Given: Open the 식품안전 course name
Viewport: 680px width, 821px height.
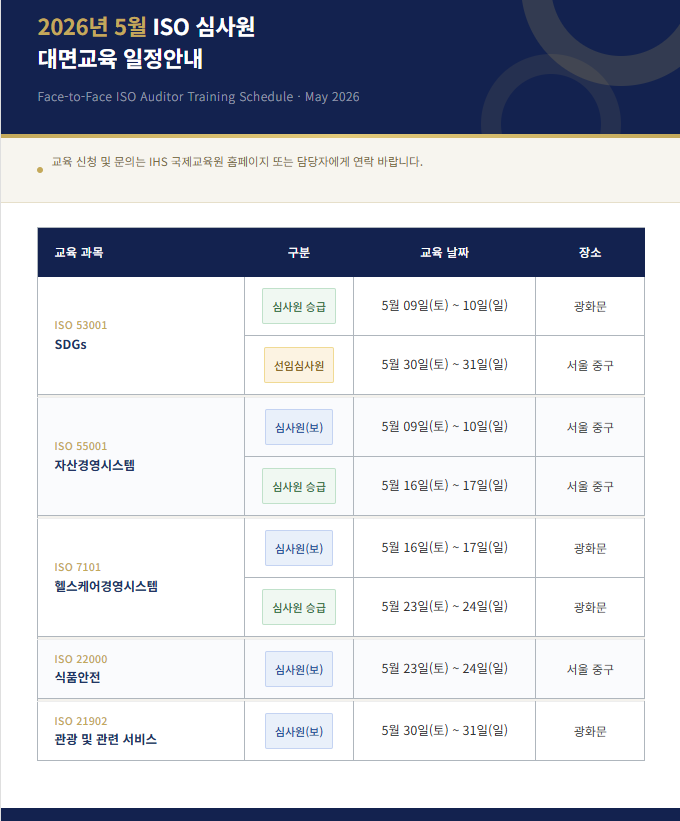Looking at the screenshot, I should tap(78, 677).
